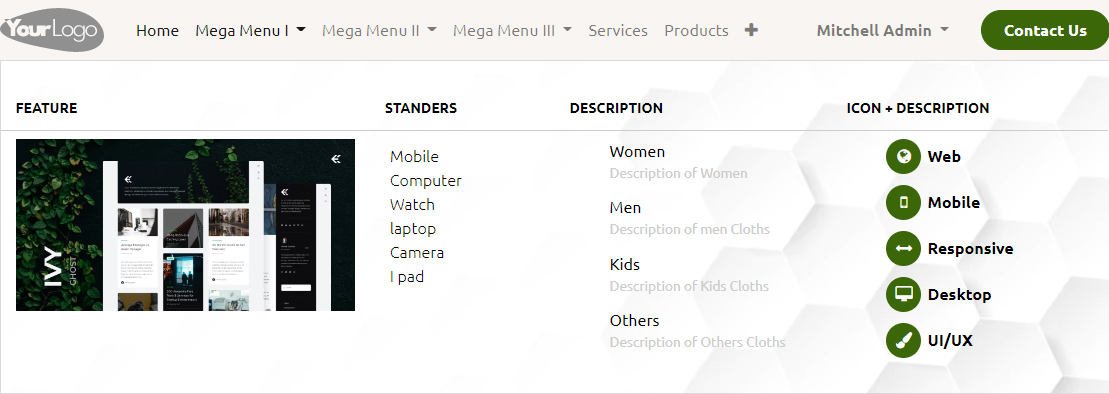The height and width of the screenshot is (394, 1109).
Task: Click the Contact Us button
Action: [x=1045, y=30]
